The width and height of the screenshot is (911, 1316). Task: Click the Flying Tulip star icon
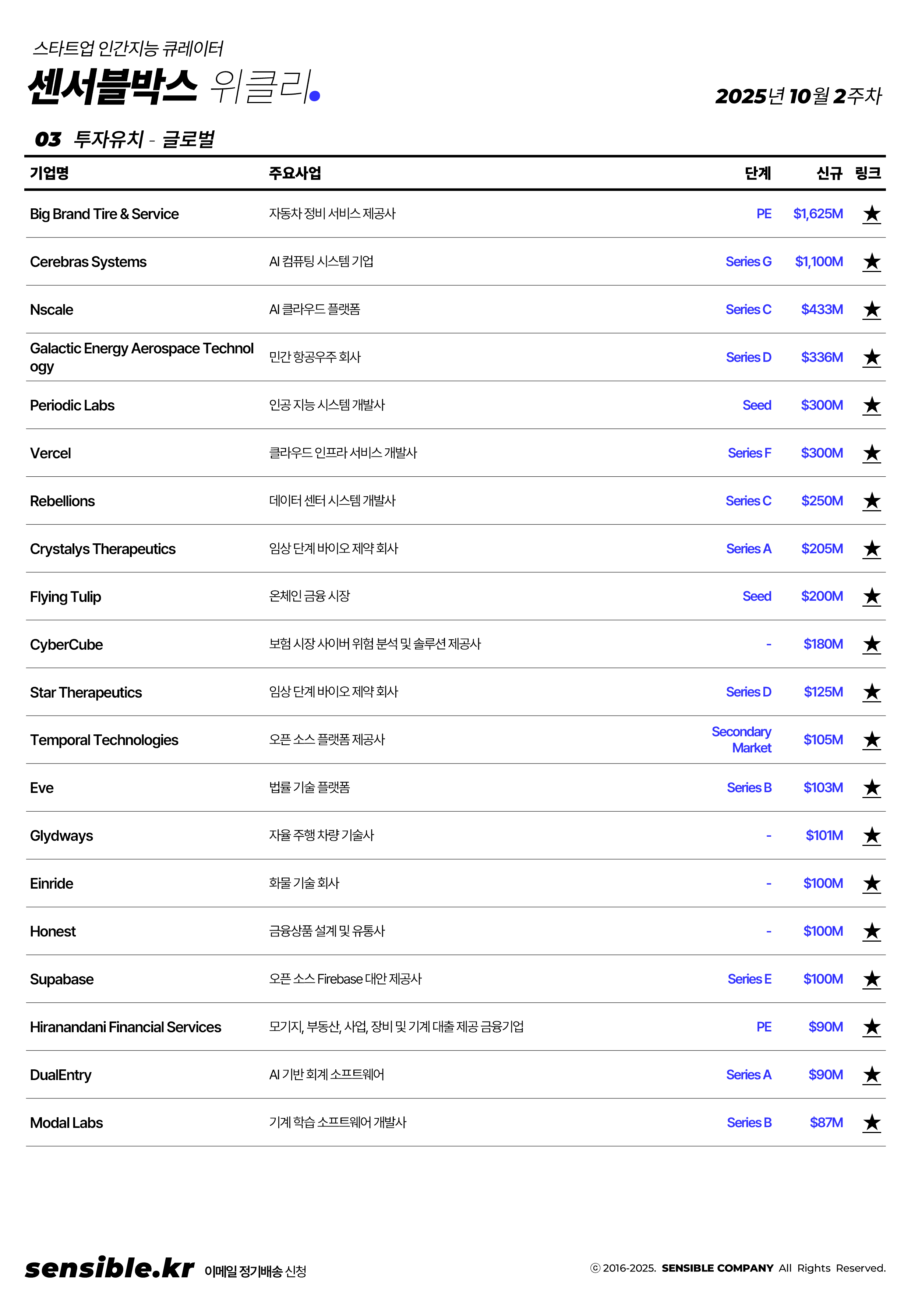point(871,596)
